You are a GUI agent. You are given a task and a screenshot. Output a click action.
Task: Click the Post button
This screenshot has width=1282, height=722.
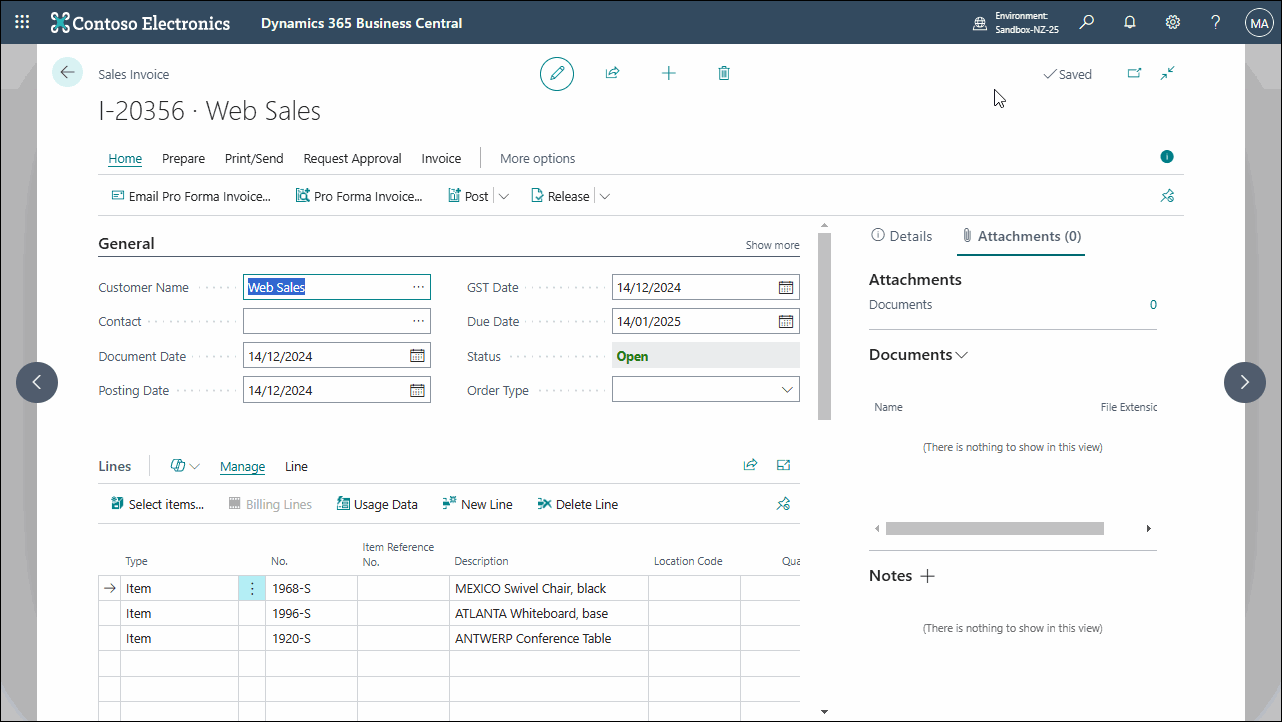(x=468, y=196)
